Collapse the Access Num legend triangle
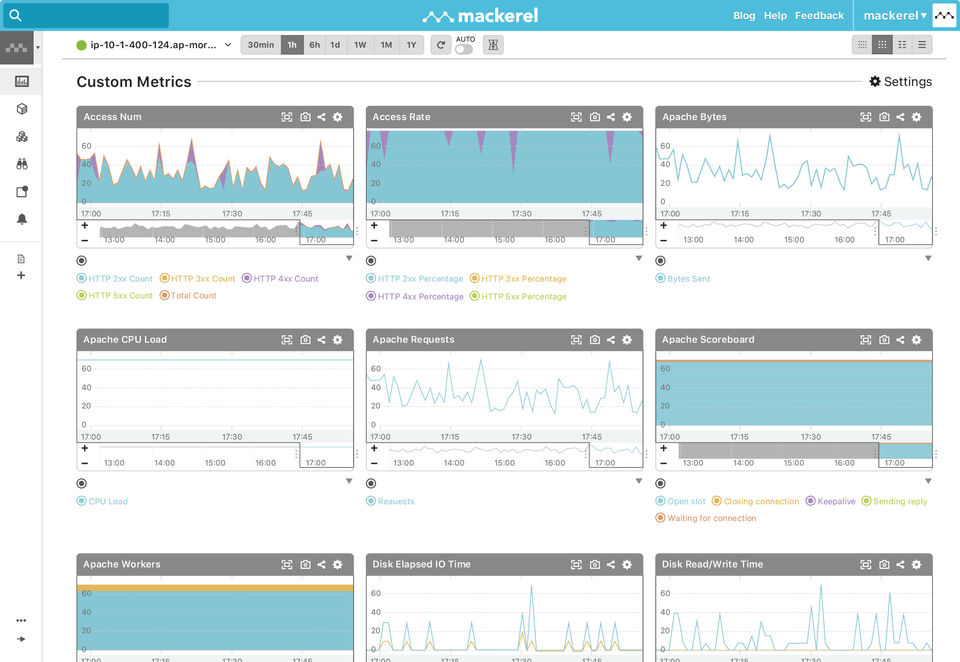This screenshot has height=662, width=960. [349, 258]
